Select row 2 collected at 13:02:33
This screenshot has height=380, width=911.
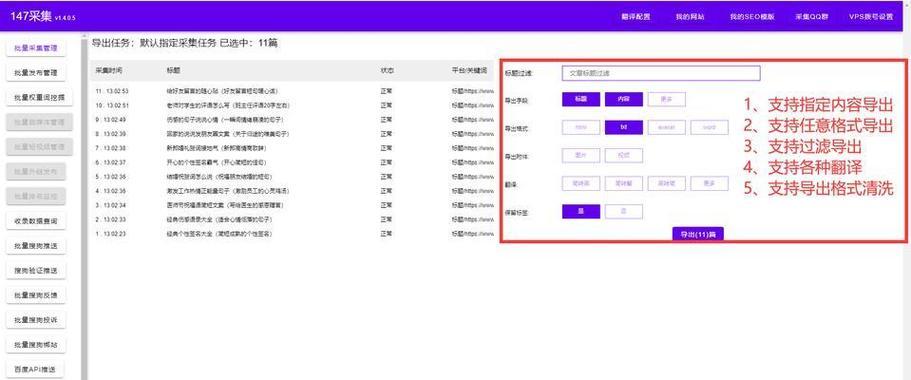293,220
